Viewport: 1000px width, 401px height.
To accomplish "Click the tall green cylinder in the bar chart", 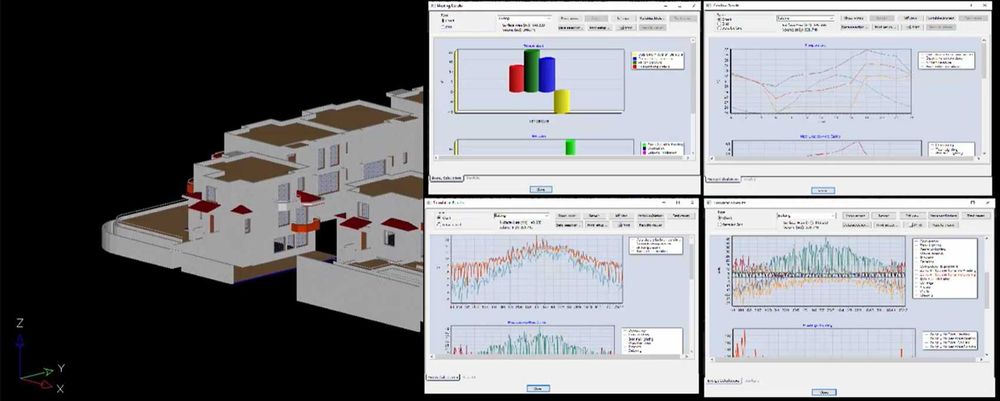I will click(x=531, y=71).
